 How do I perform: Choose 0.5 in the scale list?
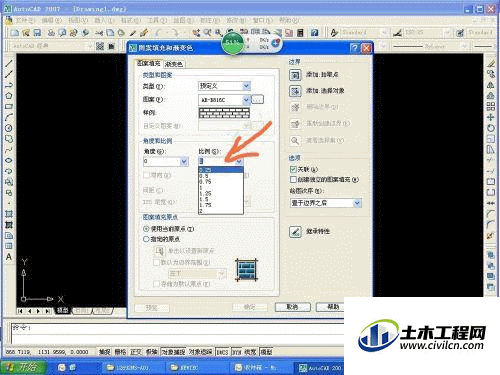click(221, 176)
